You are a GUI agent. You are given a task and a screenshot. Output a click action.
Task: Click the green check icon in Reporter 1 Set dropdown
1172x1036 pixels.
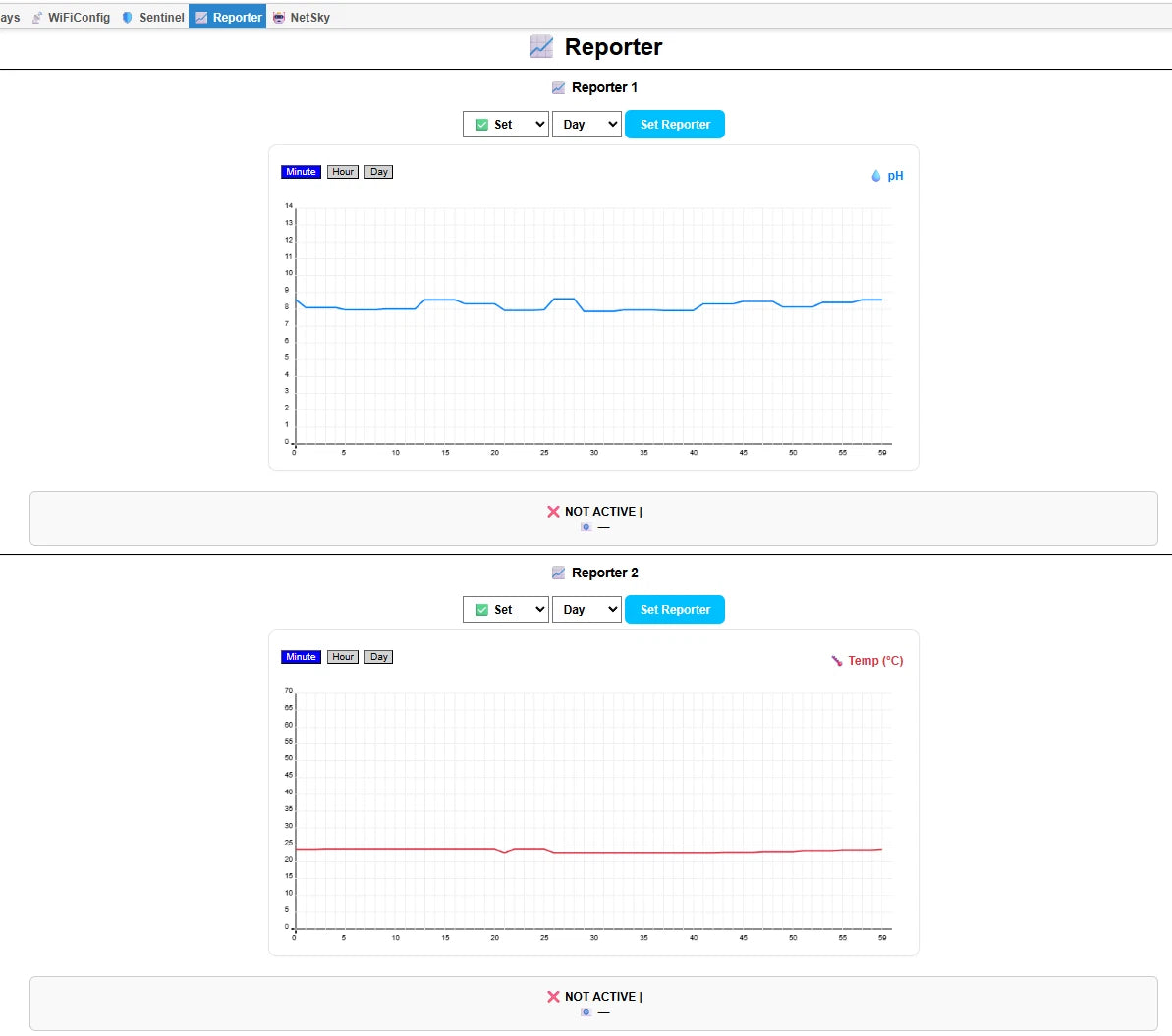click(x=482, y=125)
